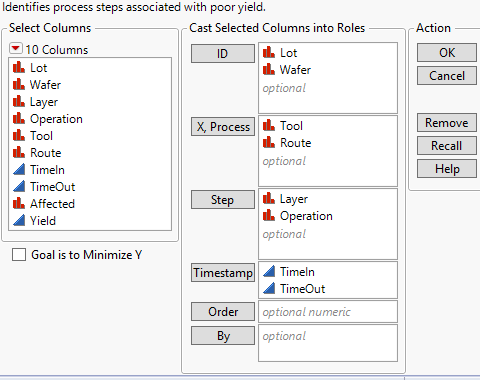This screenshot has width=480, height=380.
Task: Click the Order optional numeric field
Action: [x=328, y=312]
